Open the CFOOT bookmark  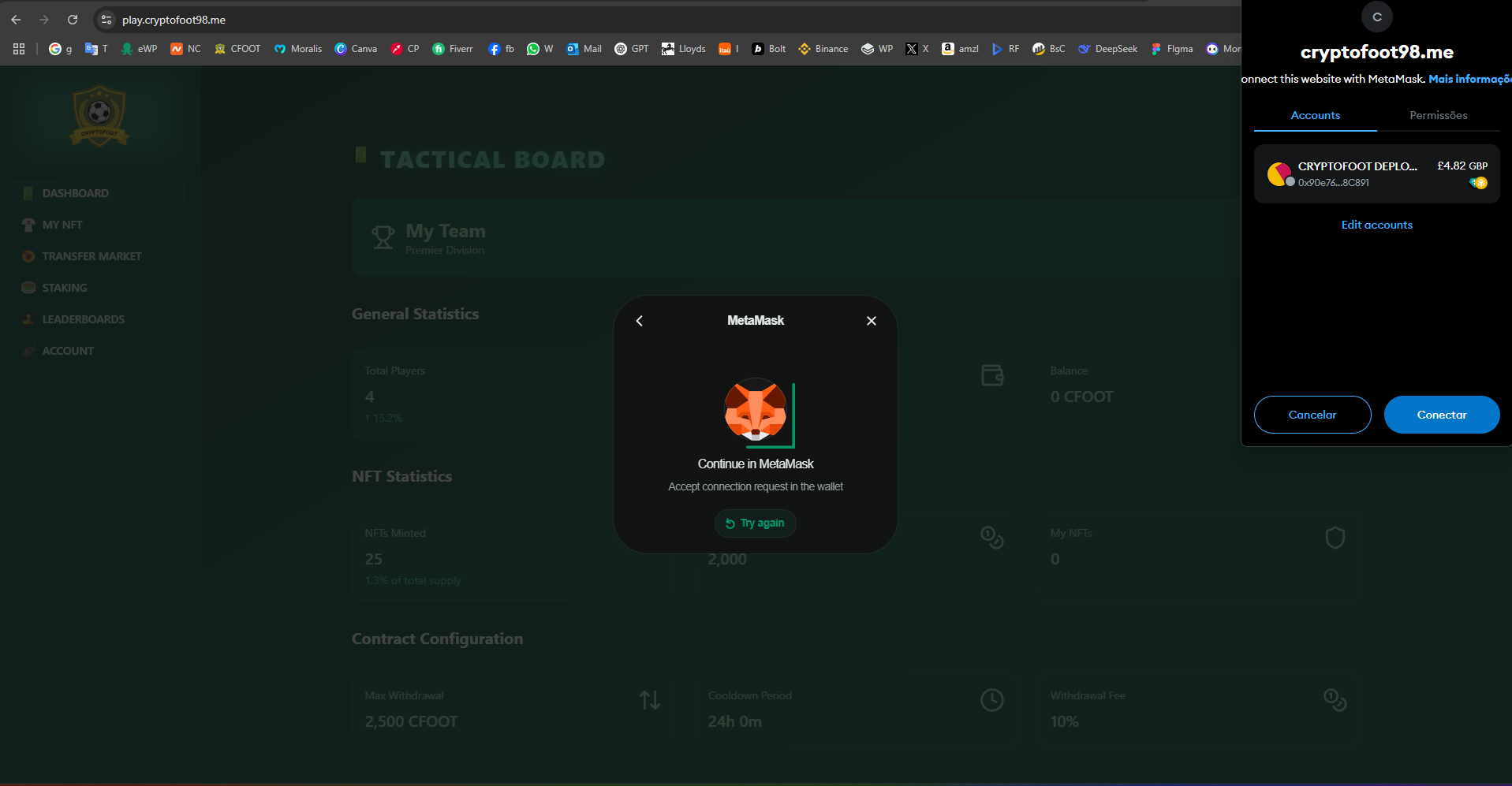point(237,49)
